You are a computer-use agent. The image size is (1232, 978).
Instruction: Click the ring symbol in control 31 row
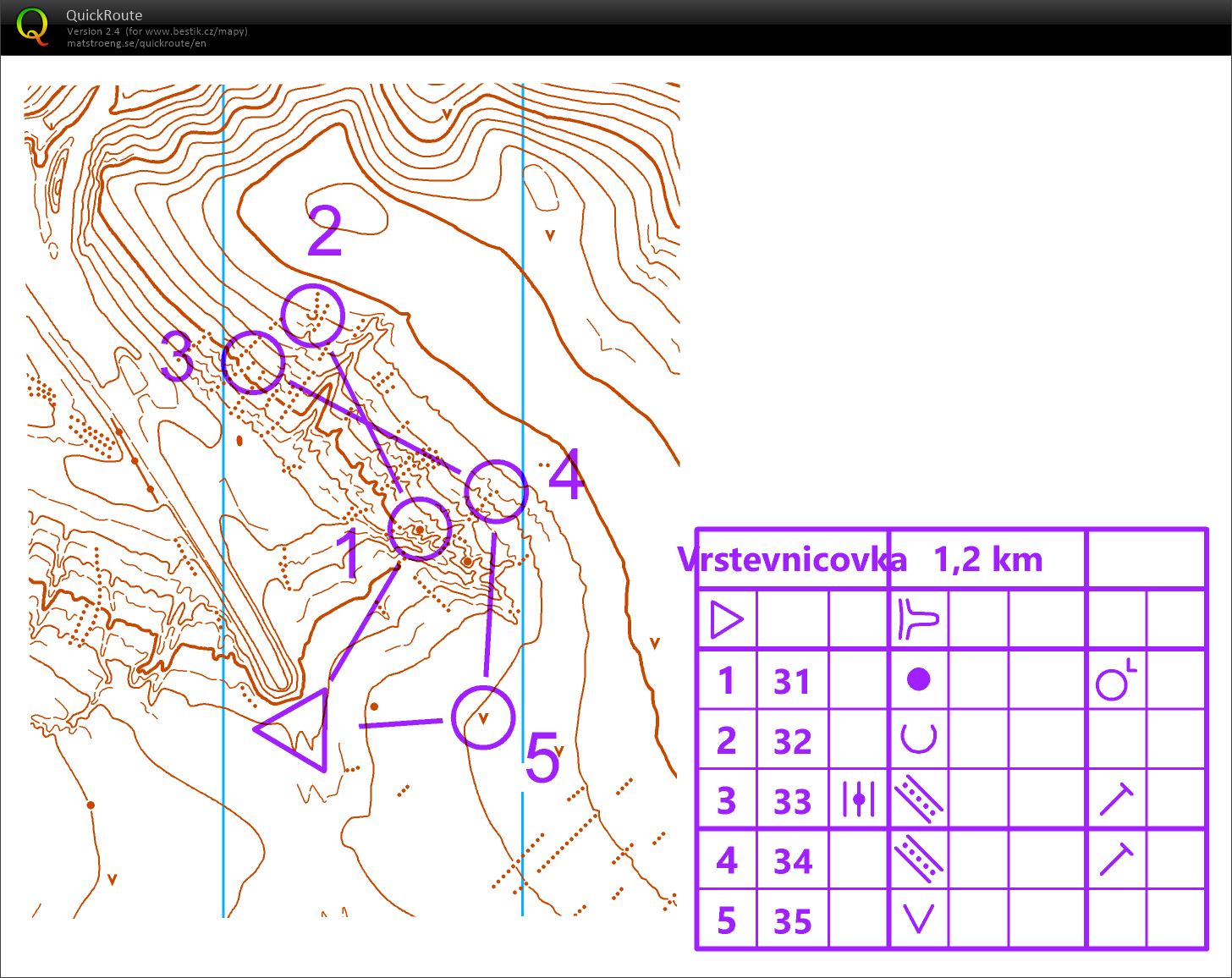(x=1114, y=682)
